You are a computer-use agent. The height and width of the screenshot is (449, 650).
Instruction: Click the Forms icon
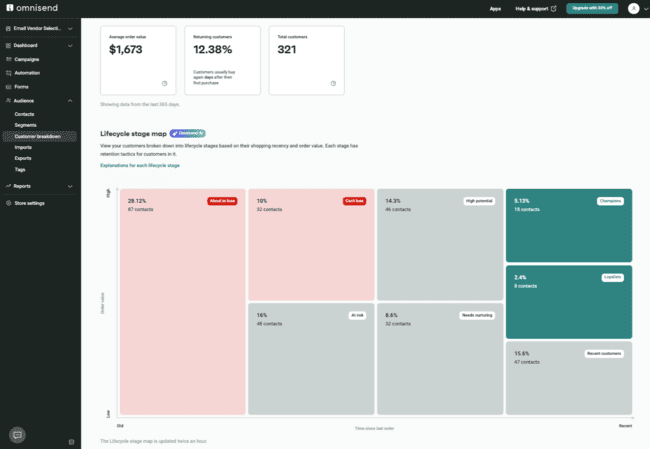click(x=8, y=87)
